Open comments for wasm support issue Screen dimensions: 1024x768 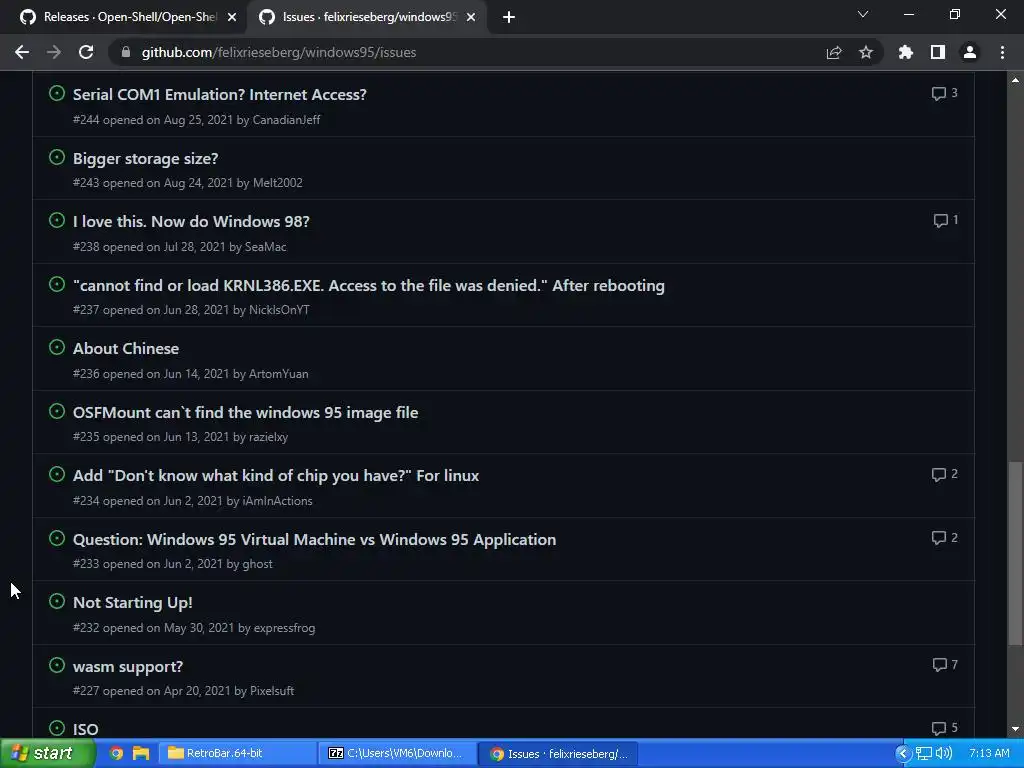945,665
